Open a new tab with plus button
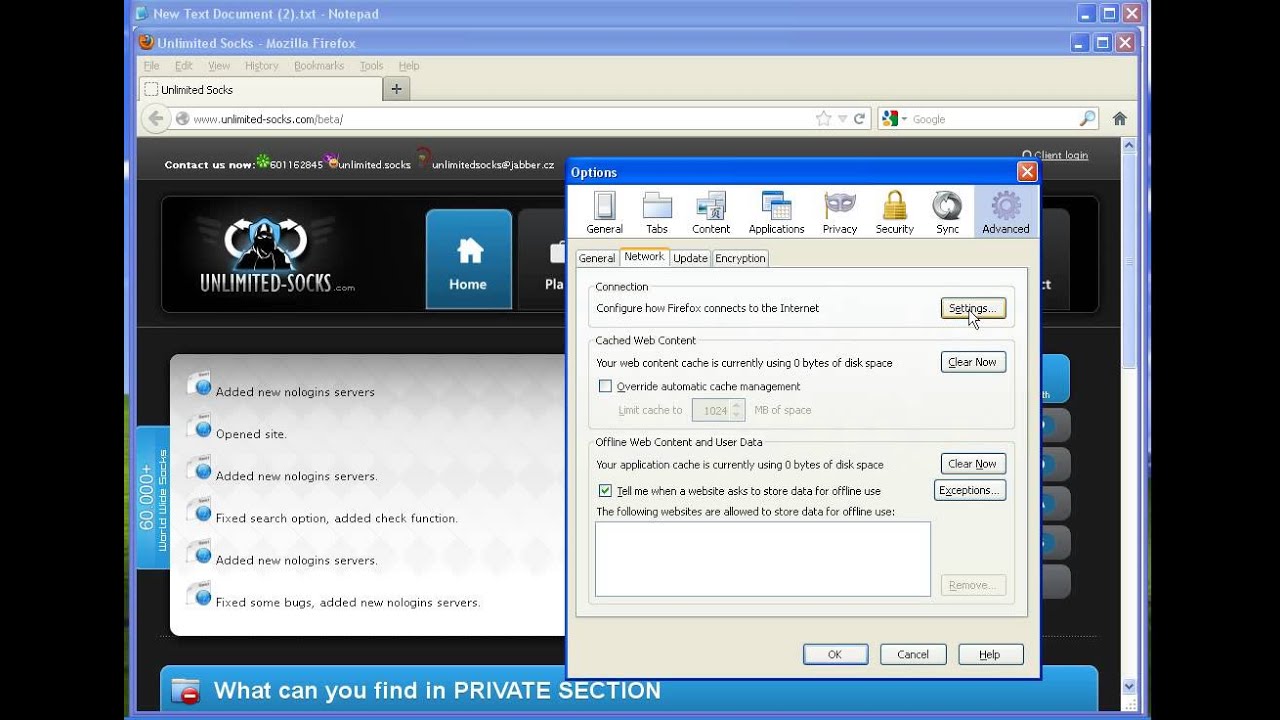The height and width of the screenshot is (720, 1280). click(x=396, y=89)
